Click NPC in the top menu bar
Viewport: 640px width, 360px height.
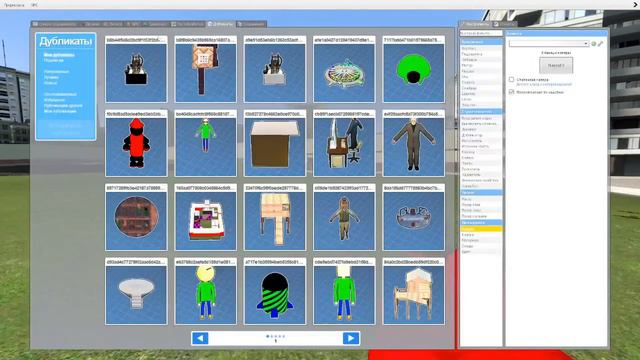pyautogui.click(x=34, y=5)
